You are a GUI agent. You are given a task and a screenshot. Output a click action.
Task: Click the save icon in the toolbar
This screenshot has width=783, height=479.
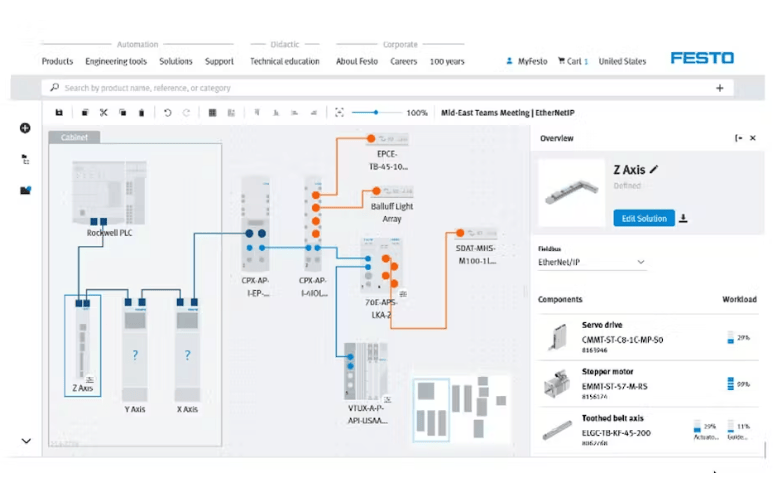(59, 113)
